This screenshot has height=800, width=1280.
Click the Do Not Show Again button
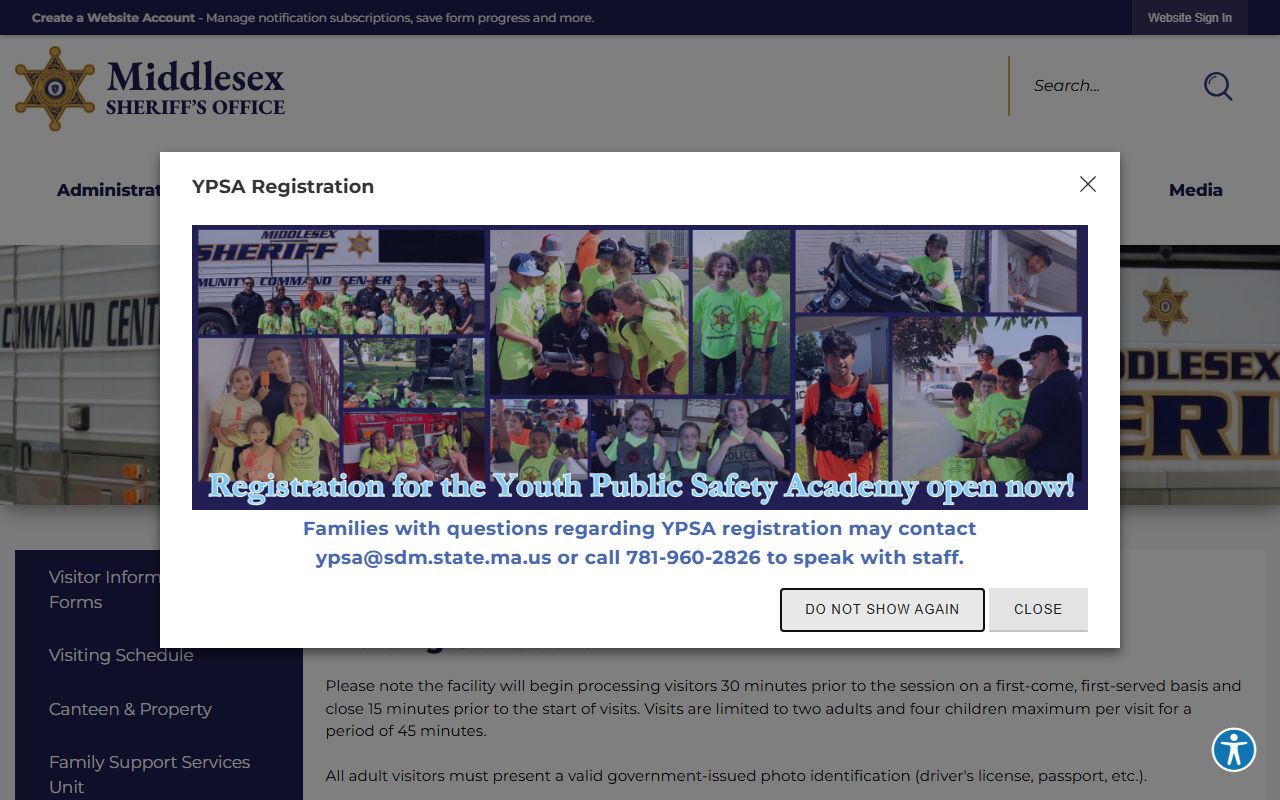(x=882, y=609)
